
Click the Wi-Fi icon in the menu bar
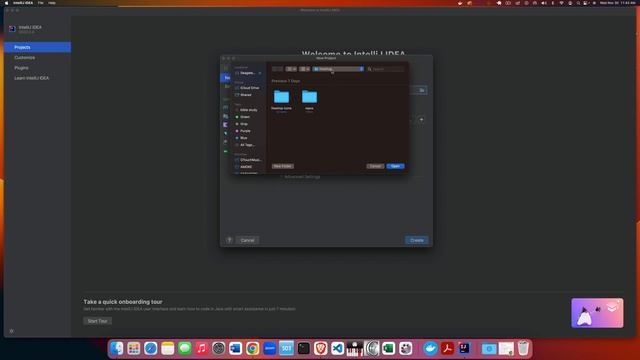(x=561, y=3)
